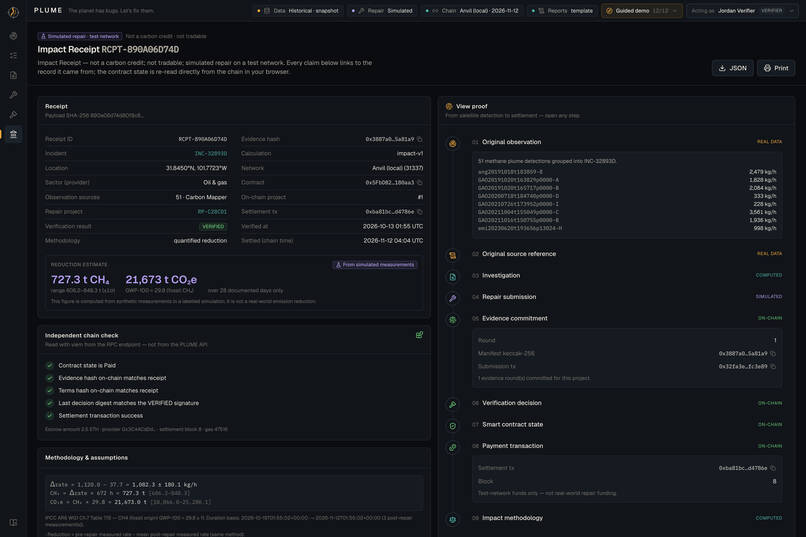Click the From simulated measurements badge
This screenshot has width=806, height=537.
point(375,265)
